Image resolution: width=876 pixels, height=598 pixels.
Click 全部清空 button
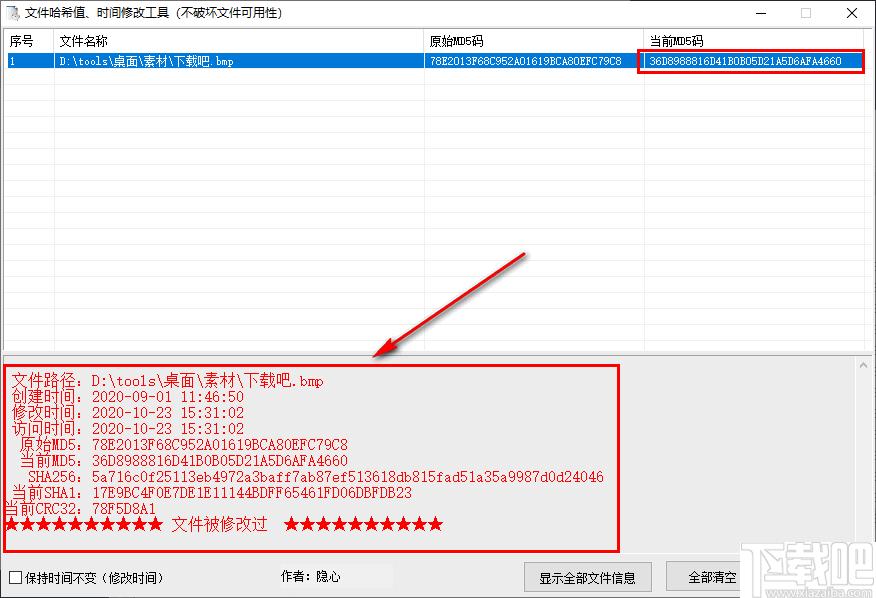[x=705, y=577]
